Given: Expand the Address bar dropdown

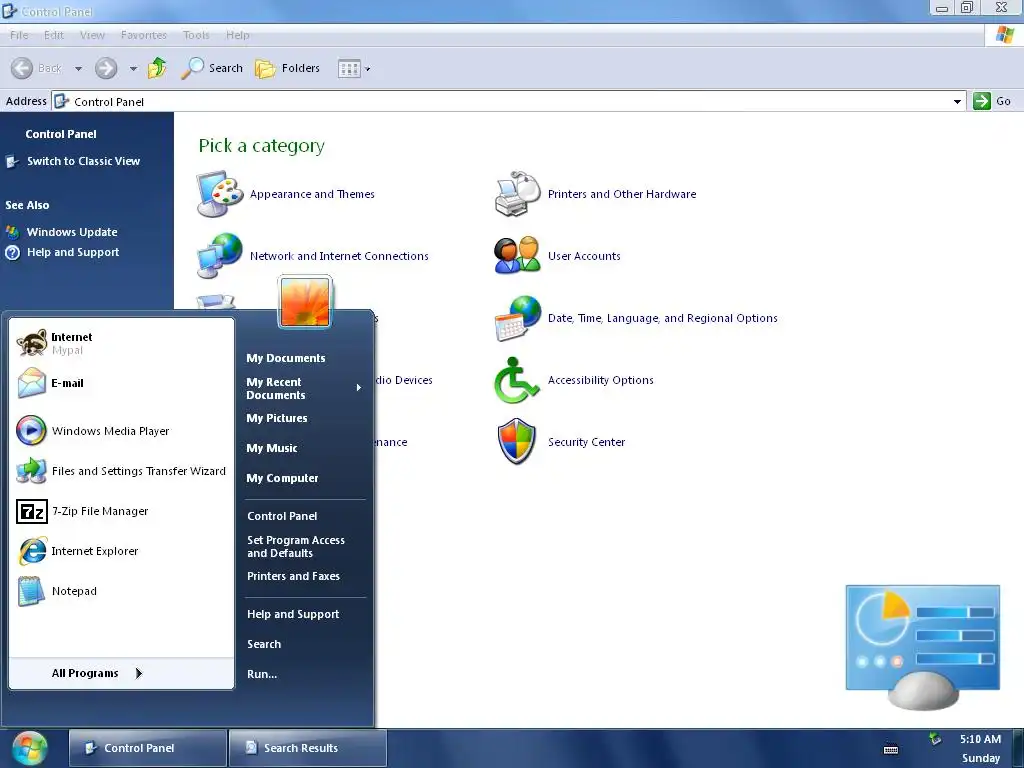Looking at the screenshot, I should pos(957,101).
